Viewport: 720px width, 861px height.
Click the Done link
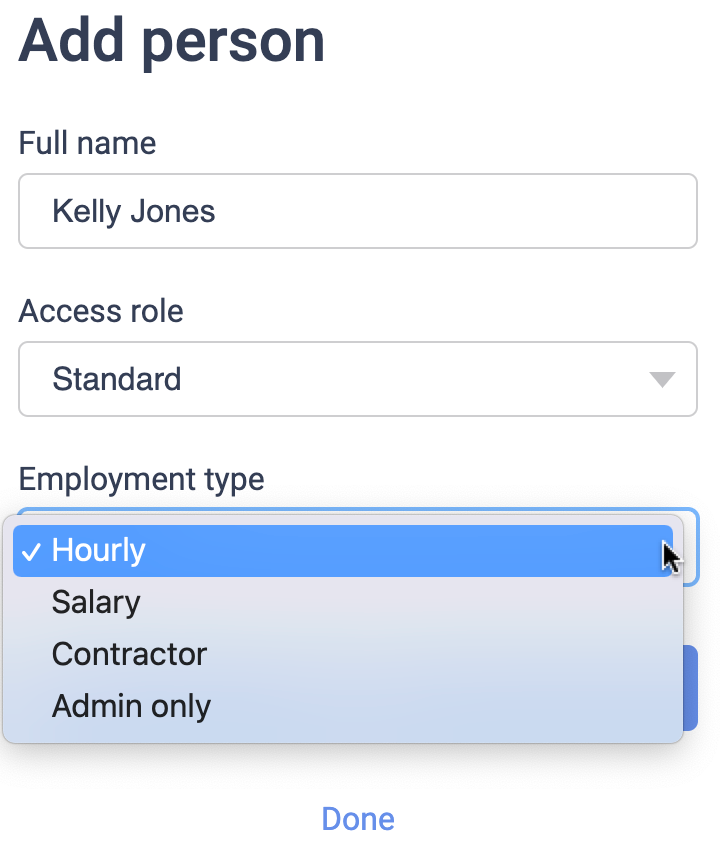click(358, 819)
